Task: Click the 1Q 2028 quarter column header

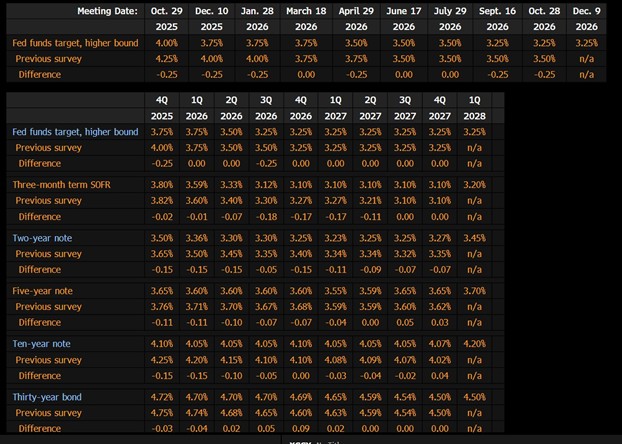Action: [474, 107]
